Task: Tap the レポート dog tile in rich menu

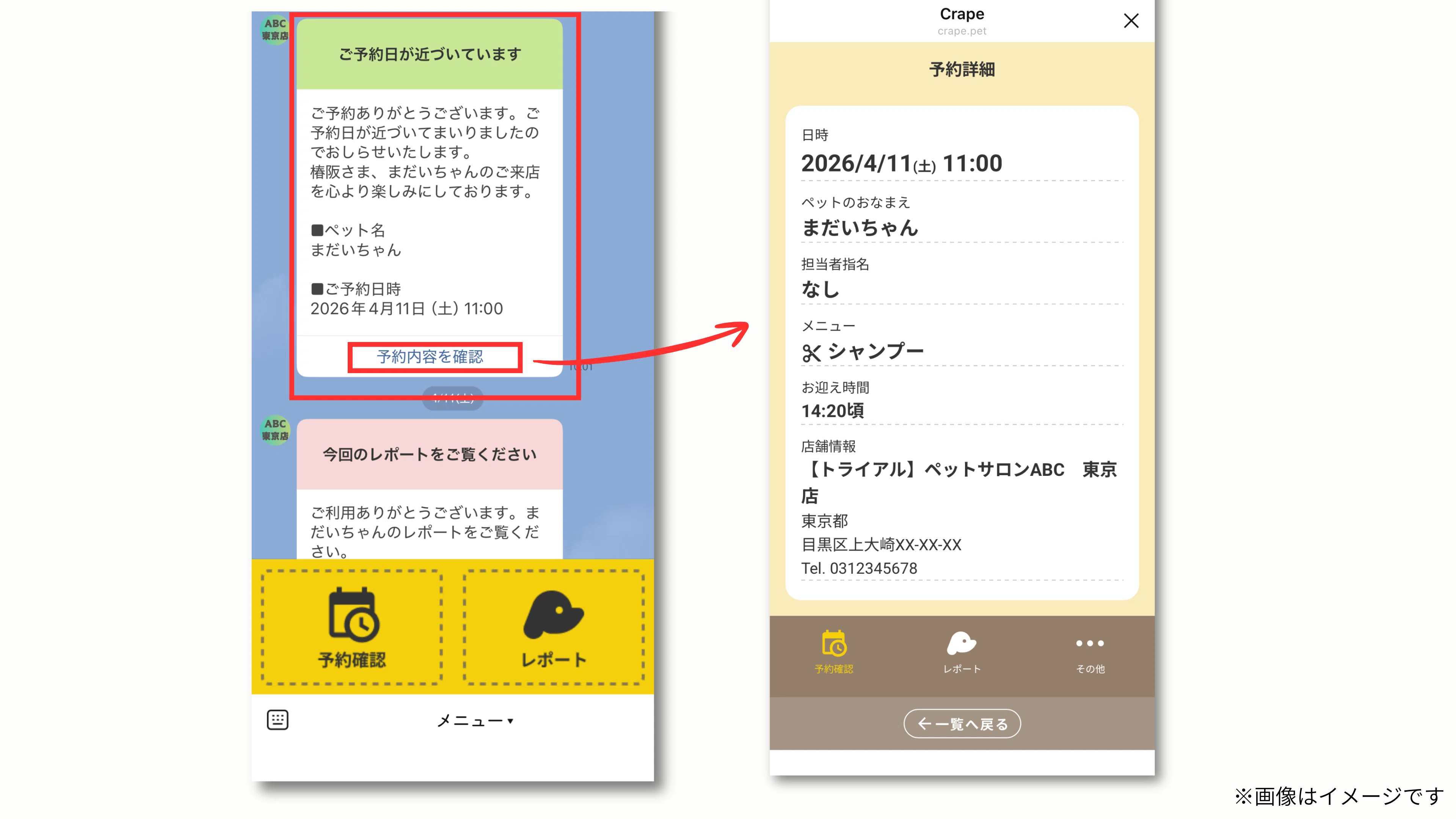Action: [553, 627]
